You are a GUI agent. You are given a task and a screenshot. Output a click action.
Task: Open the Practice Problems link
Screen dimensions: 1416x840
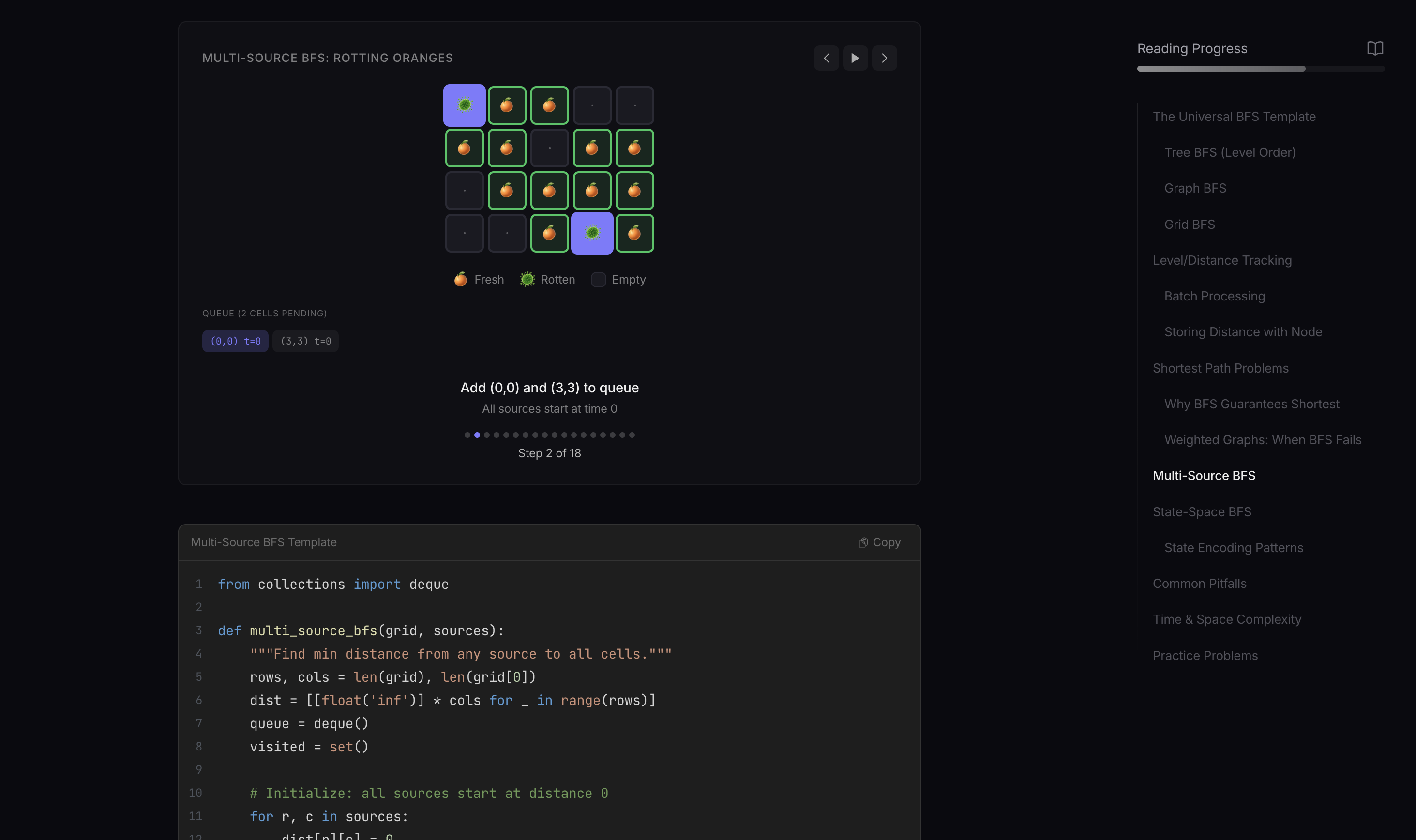tap(1205, 655)
